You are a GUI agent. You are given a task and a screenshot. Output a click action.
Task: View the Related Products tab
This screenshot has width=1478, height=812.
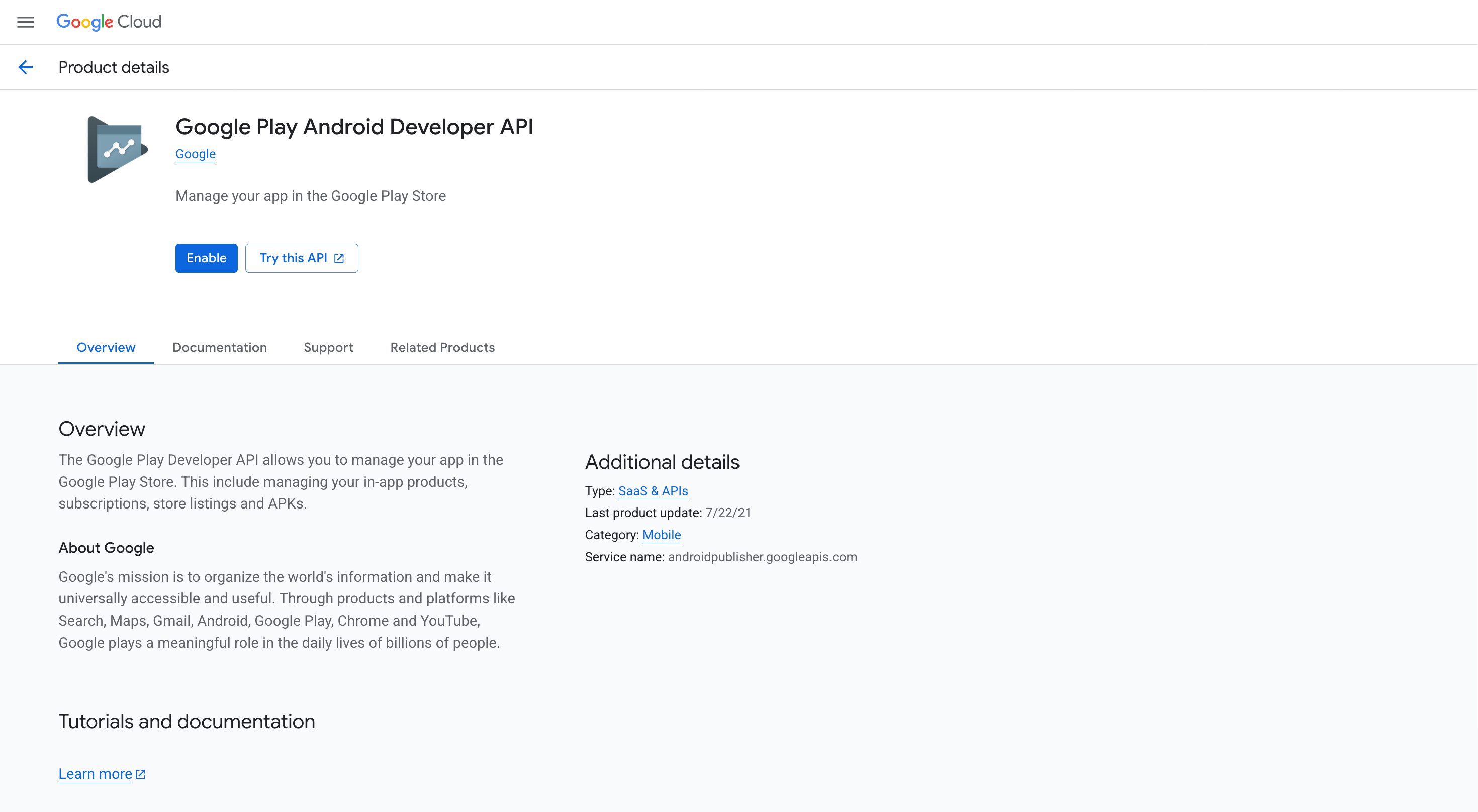442,347
